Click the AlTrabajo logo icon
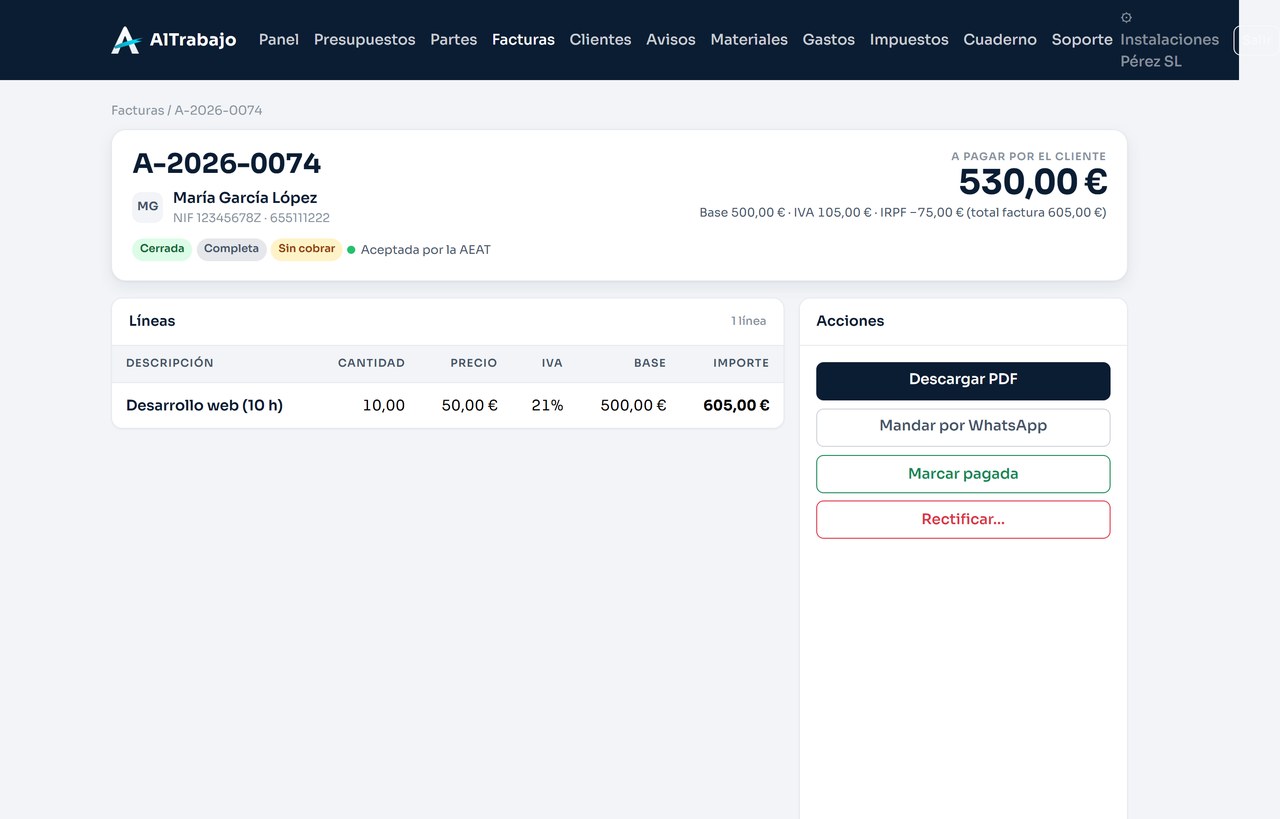 [x=125, y=40]
